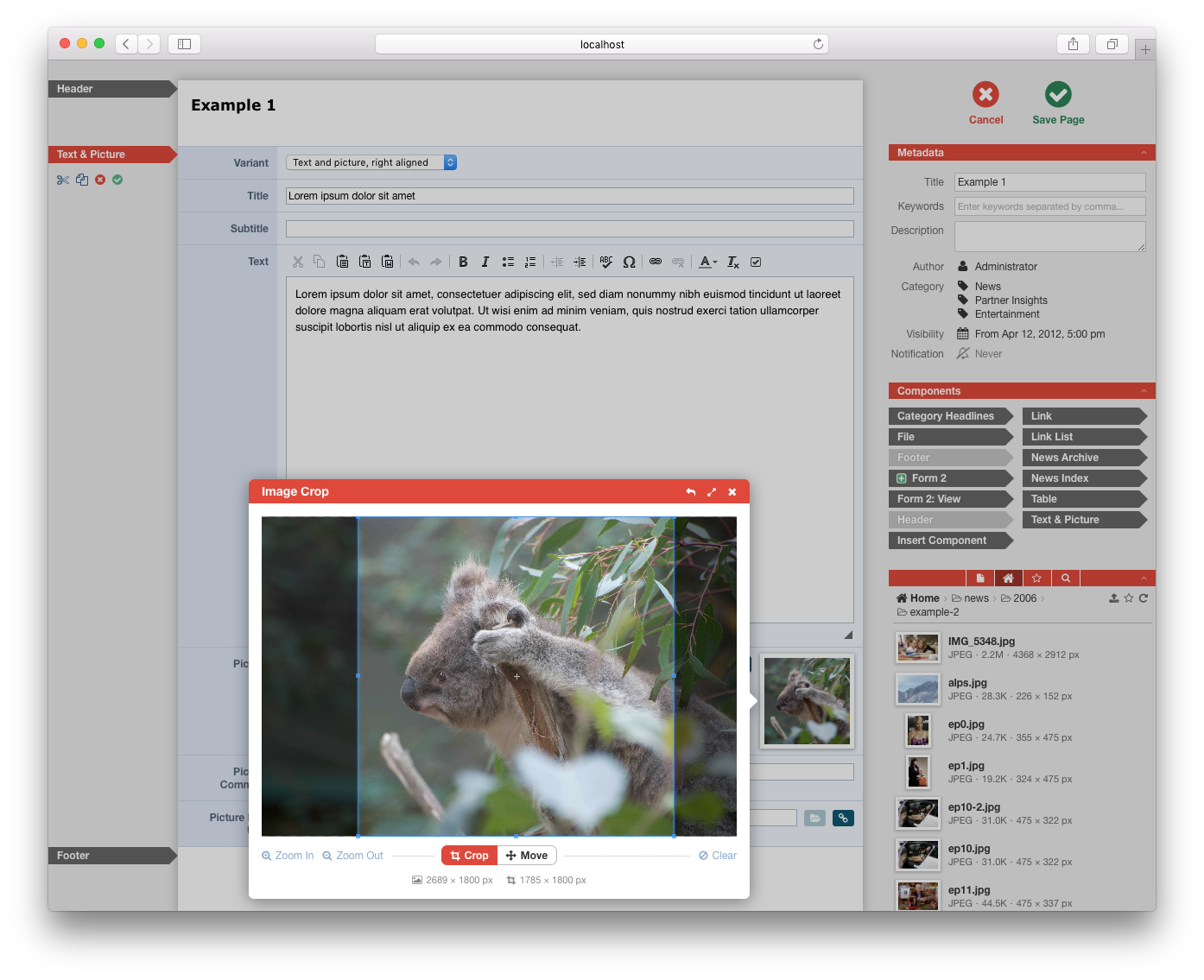Select the Header section on left
This screenshot has width=1204, height=980.
click(x=112, y=89)
